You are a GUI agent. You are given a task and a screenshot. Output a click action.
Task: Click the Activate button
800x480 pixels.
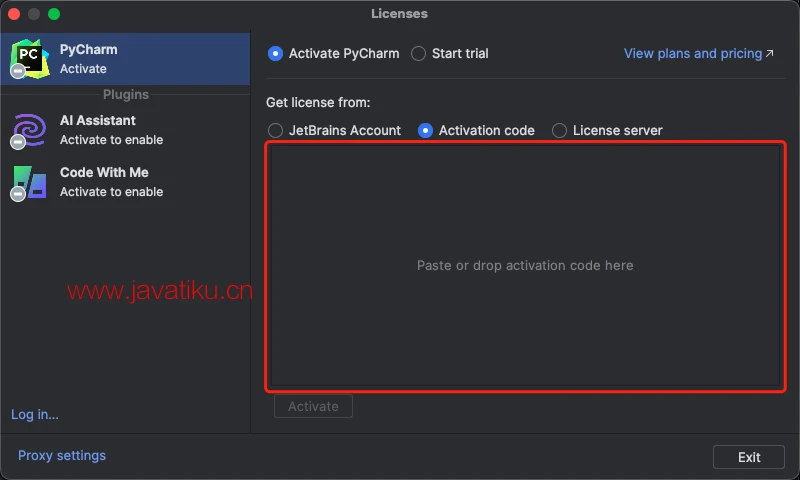(x=313, y=407)
